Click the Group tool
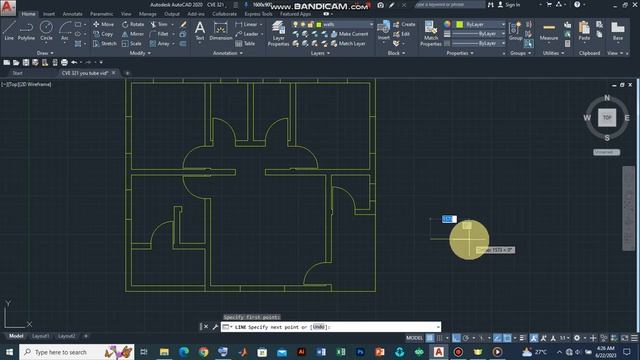The width and height of the screenshot is (640, 360). click(x=516, y=31)
